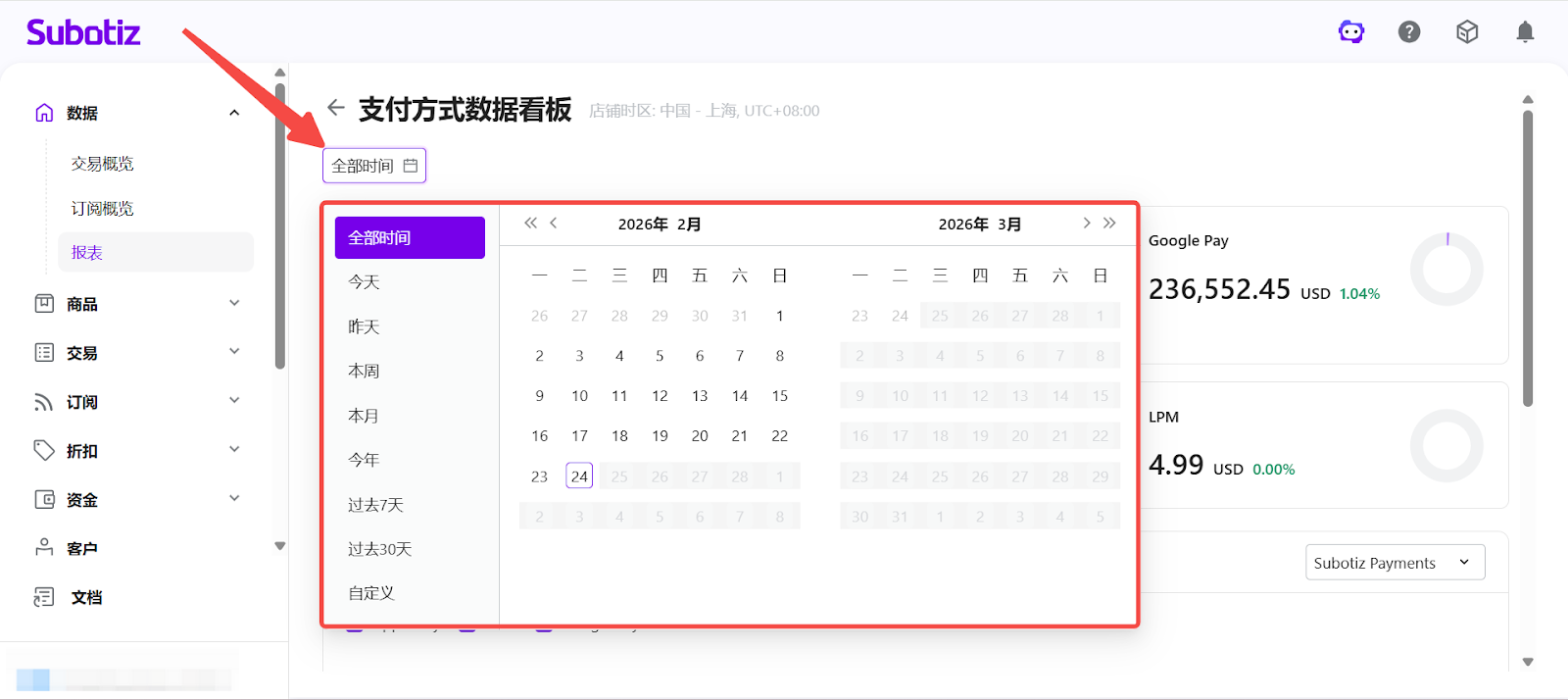Pick February 24 in the calendar
The width and height of the screenshot is (1568, 700).
[x=579, y=476]
